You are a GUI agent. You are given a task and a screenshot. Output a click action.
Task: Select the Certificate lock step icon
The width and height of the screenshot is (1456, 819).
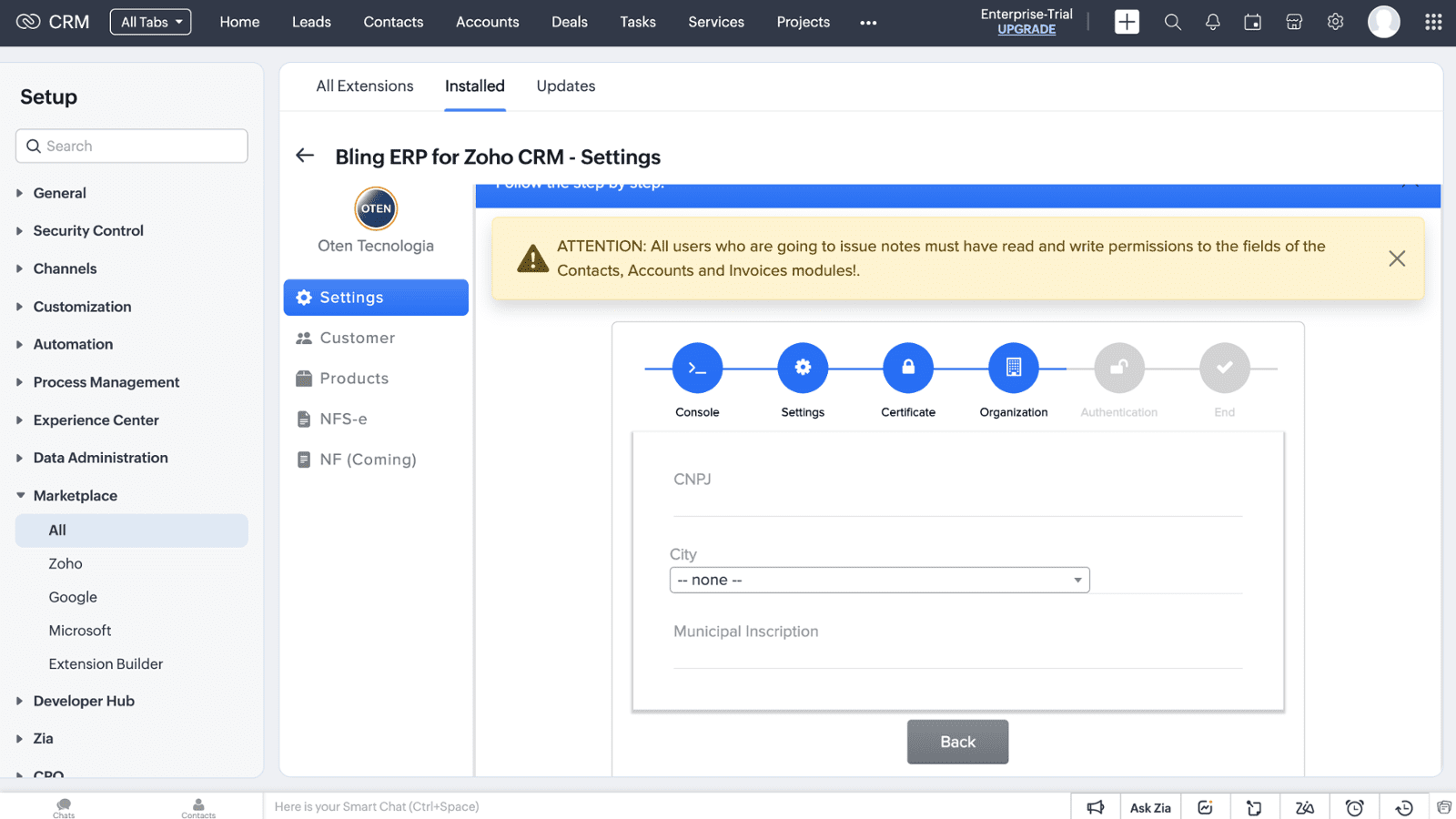pyautogui.click(x=907, y=368)
